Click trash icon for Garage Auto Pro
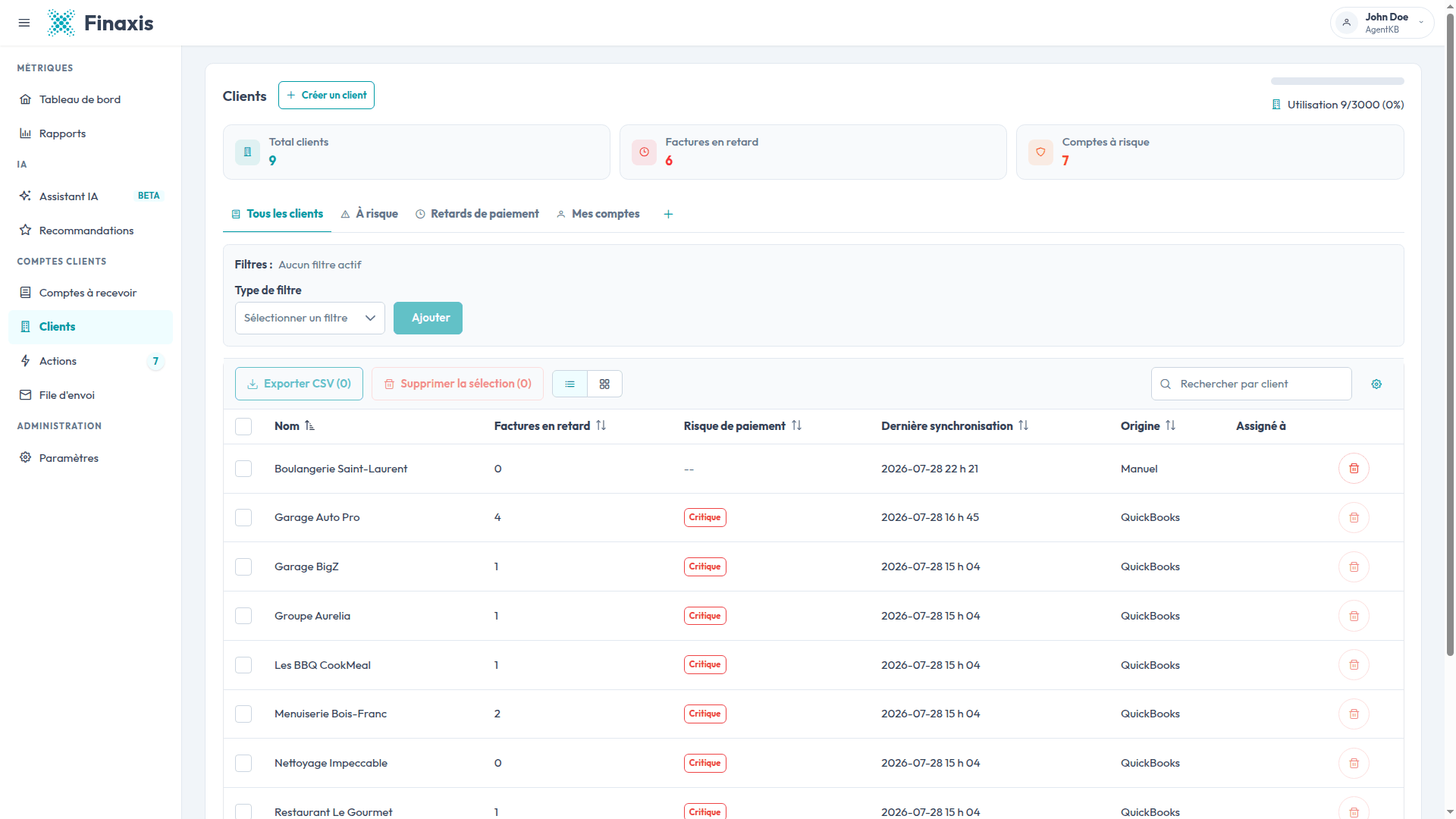Screen dimensions: 1456x819 coord(1354,518)
